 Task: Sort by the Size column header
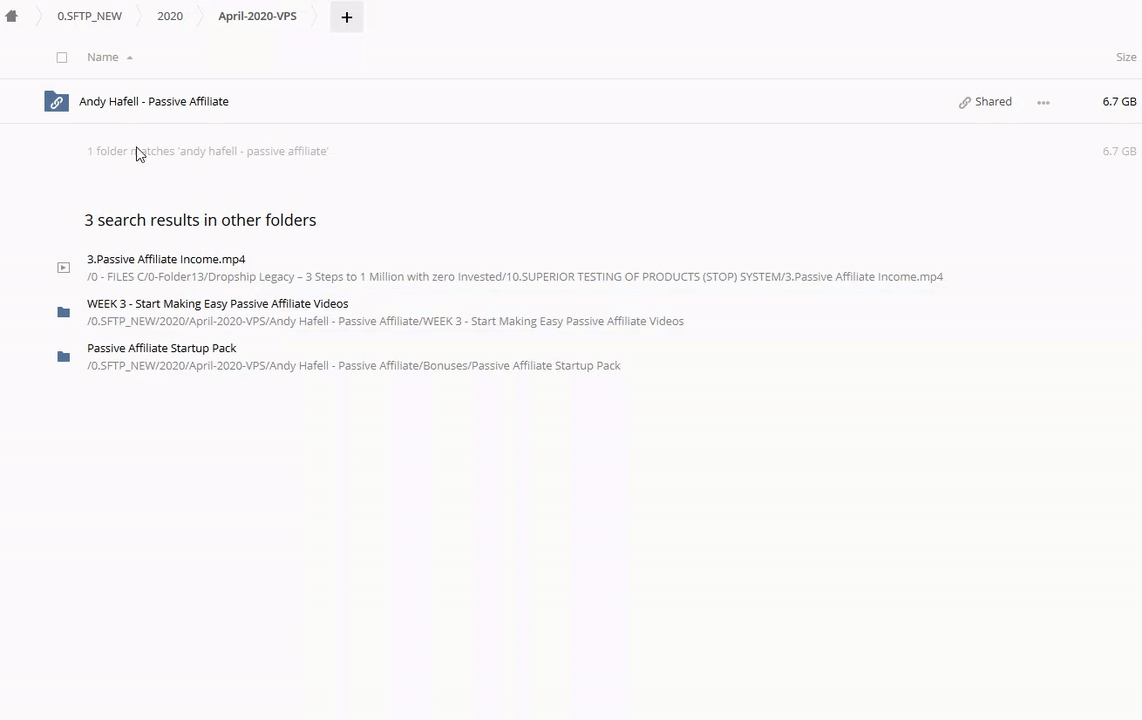(1125, 57)
